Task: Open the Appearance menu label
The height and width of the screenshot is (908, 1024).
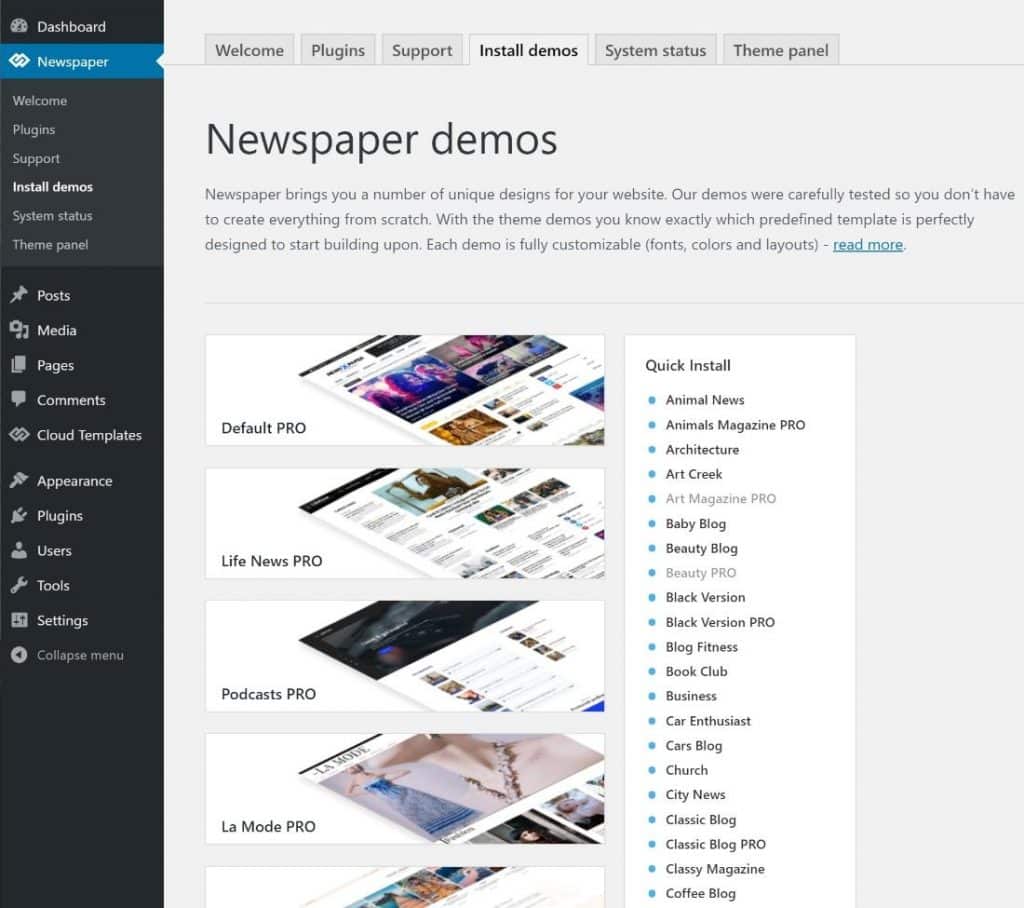Action: coord(74,481)
